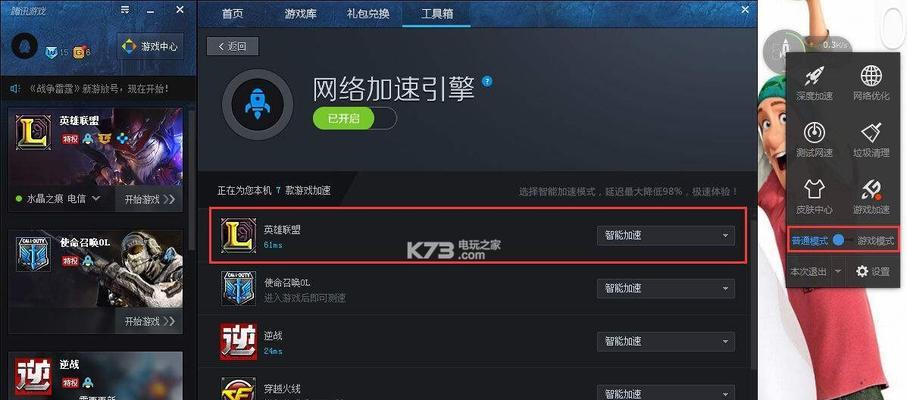
Task: Open 智能加速 dropdown for 使命召唤OL
Action: [666, 288]
